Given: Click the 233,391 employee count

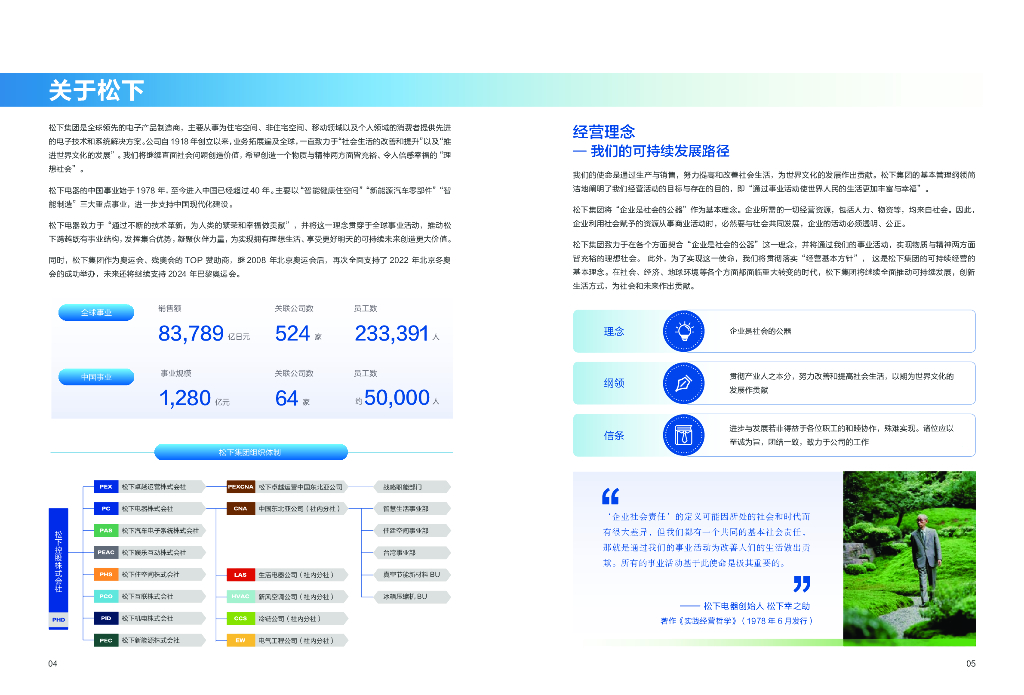Looking at the screenshot, I should [x=392, y=334].
